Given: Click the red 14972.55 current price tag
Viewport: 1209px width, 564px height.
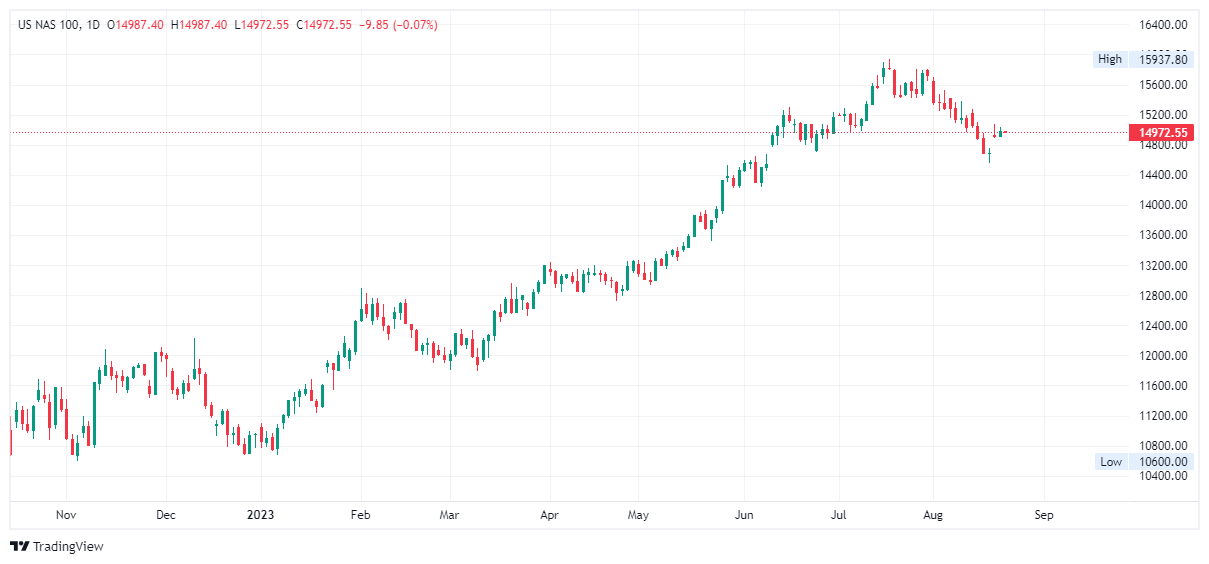Looking at the screenshot, I should tap(1160, 133).
